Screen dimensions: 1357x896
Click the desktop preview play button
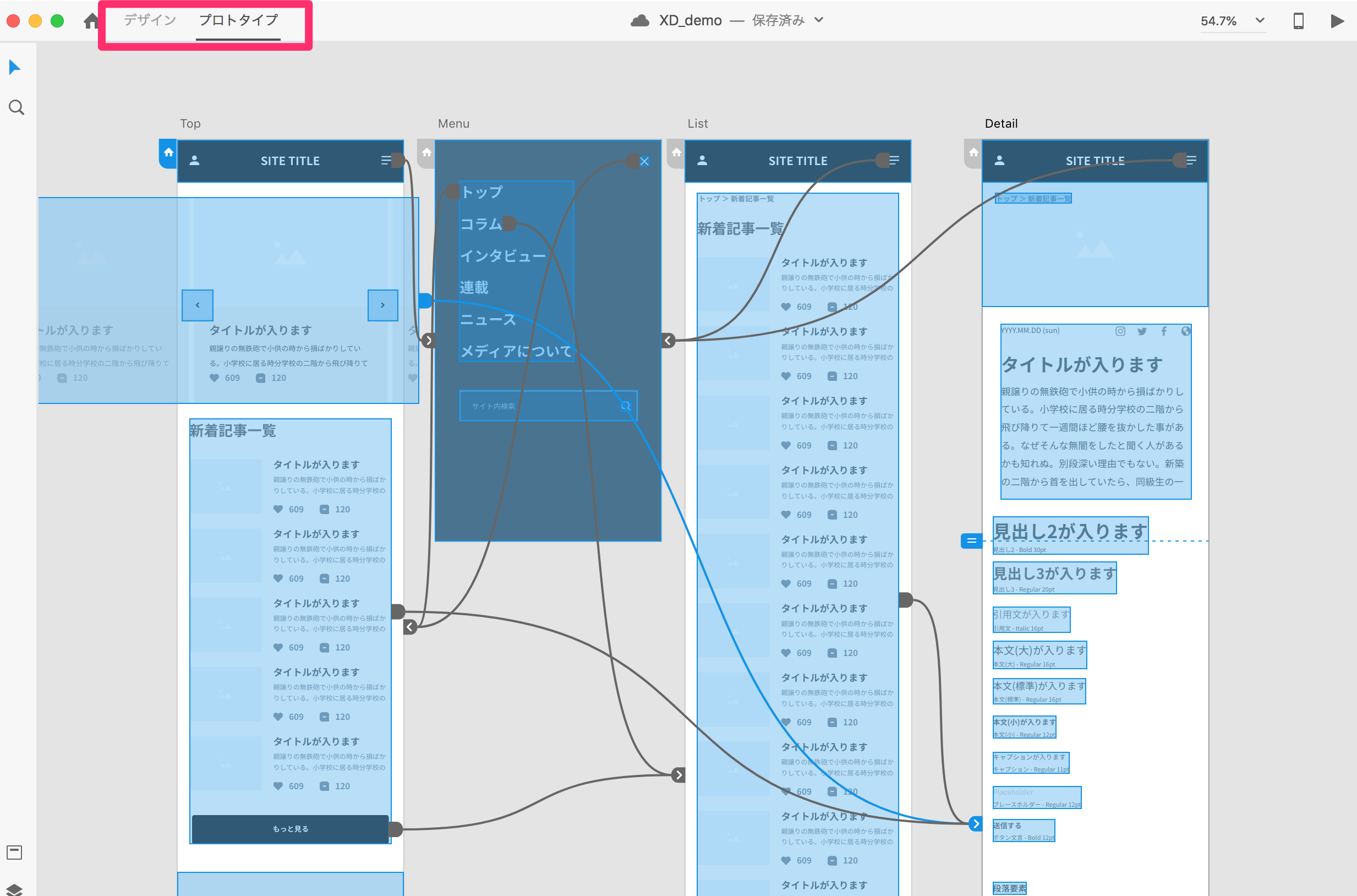(1337, 21)
